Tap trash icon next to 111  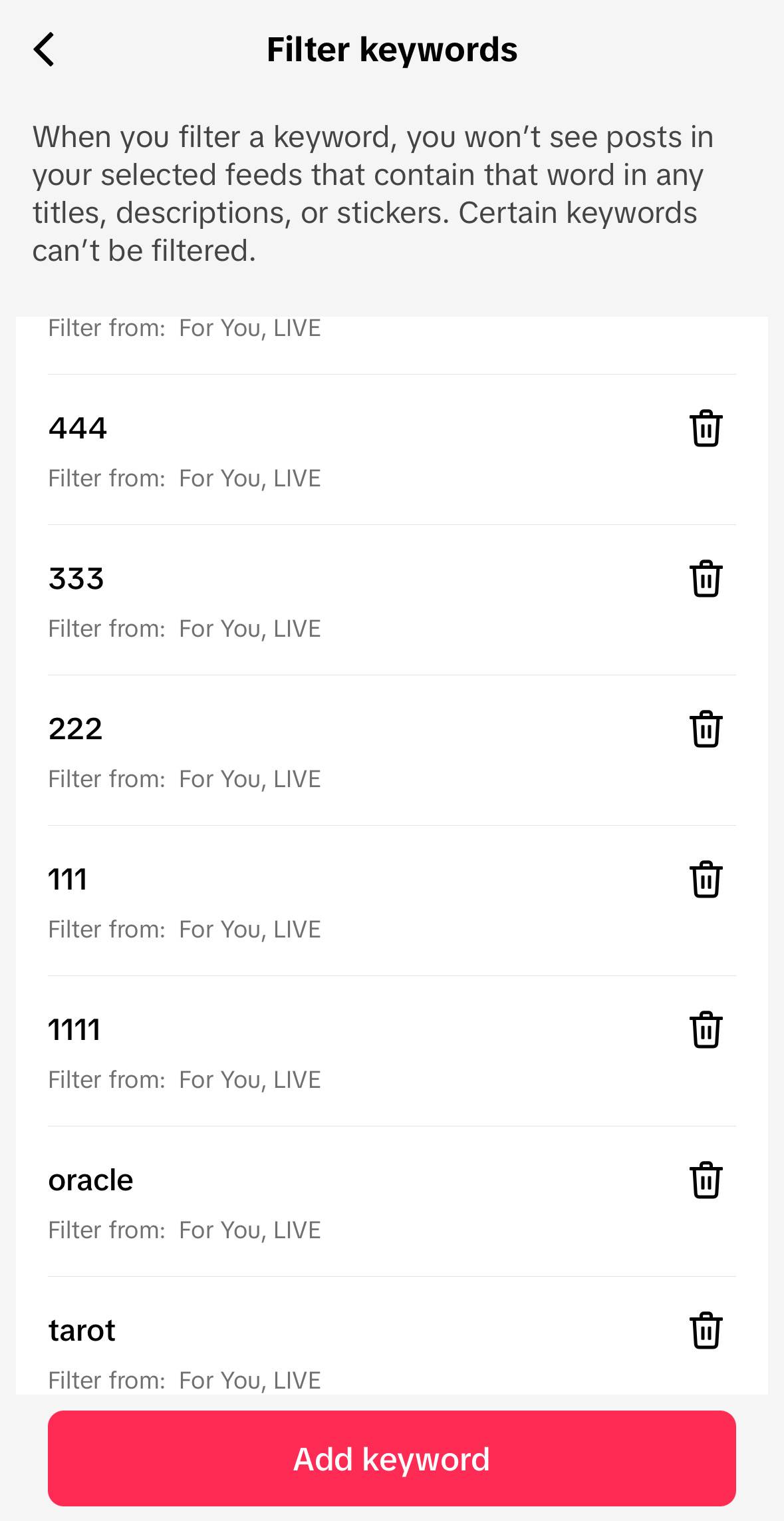pyautogui.click(x=706, y=879)
